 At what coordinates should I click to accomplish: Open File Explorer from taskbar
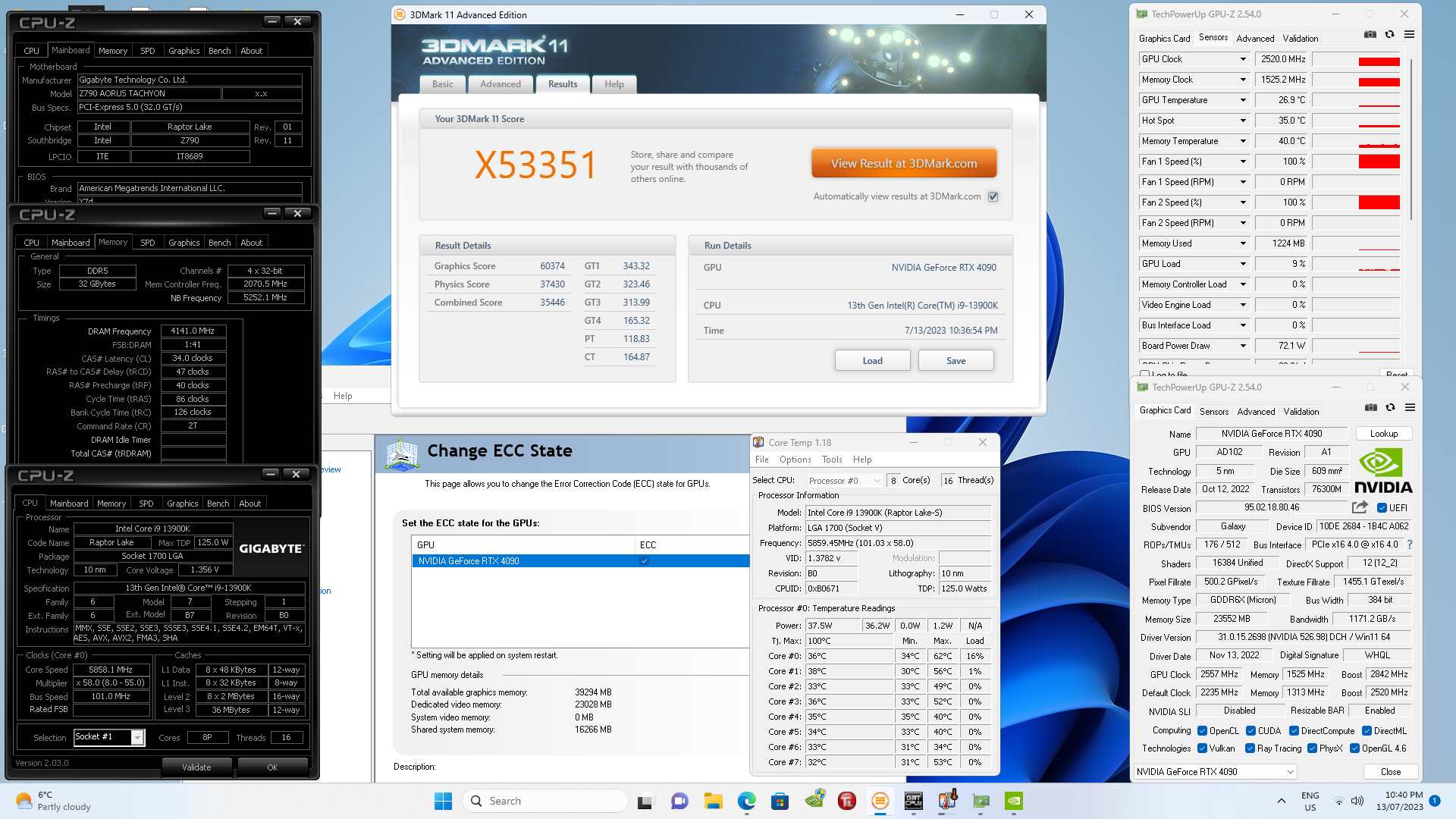tap(713, 801)
